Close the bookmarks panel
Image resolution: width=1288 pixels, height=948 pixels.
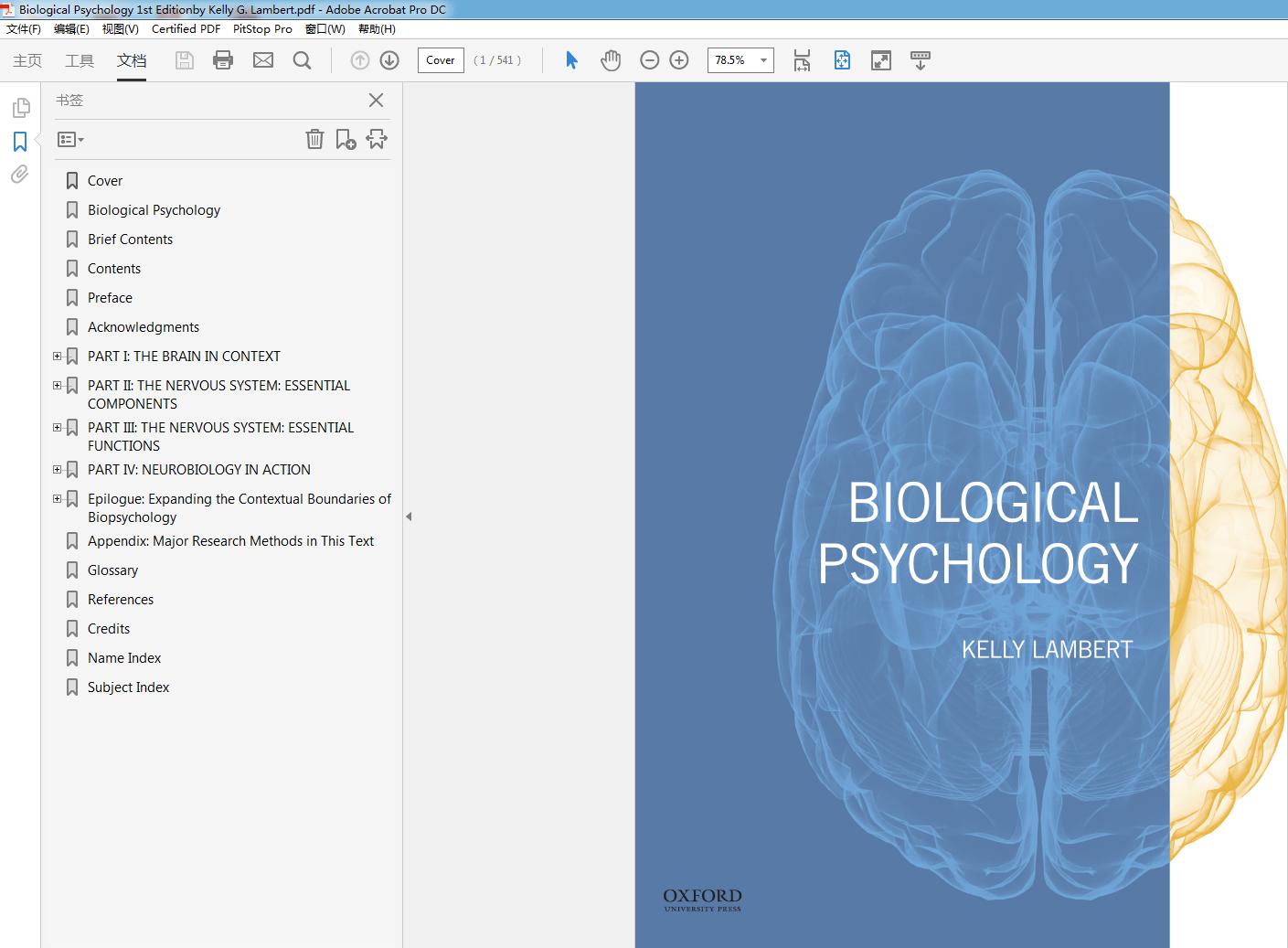click(x=376, y=101)
